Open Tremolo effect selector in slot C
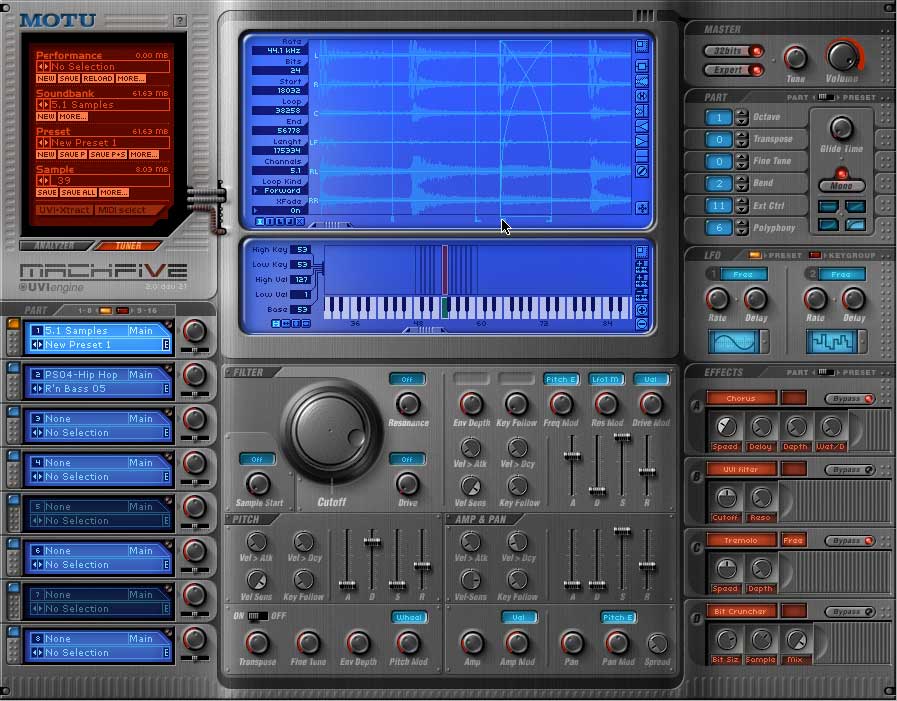The image size is (897, 701). (741, 540)
